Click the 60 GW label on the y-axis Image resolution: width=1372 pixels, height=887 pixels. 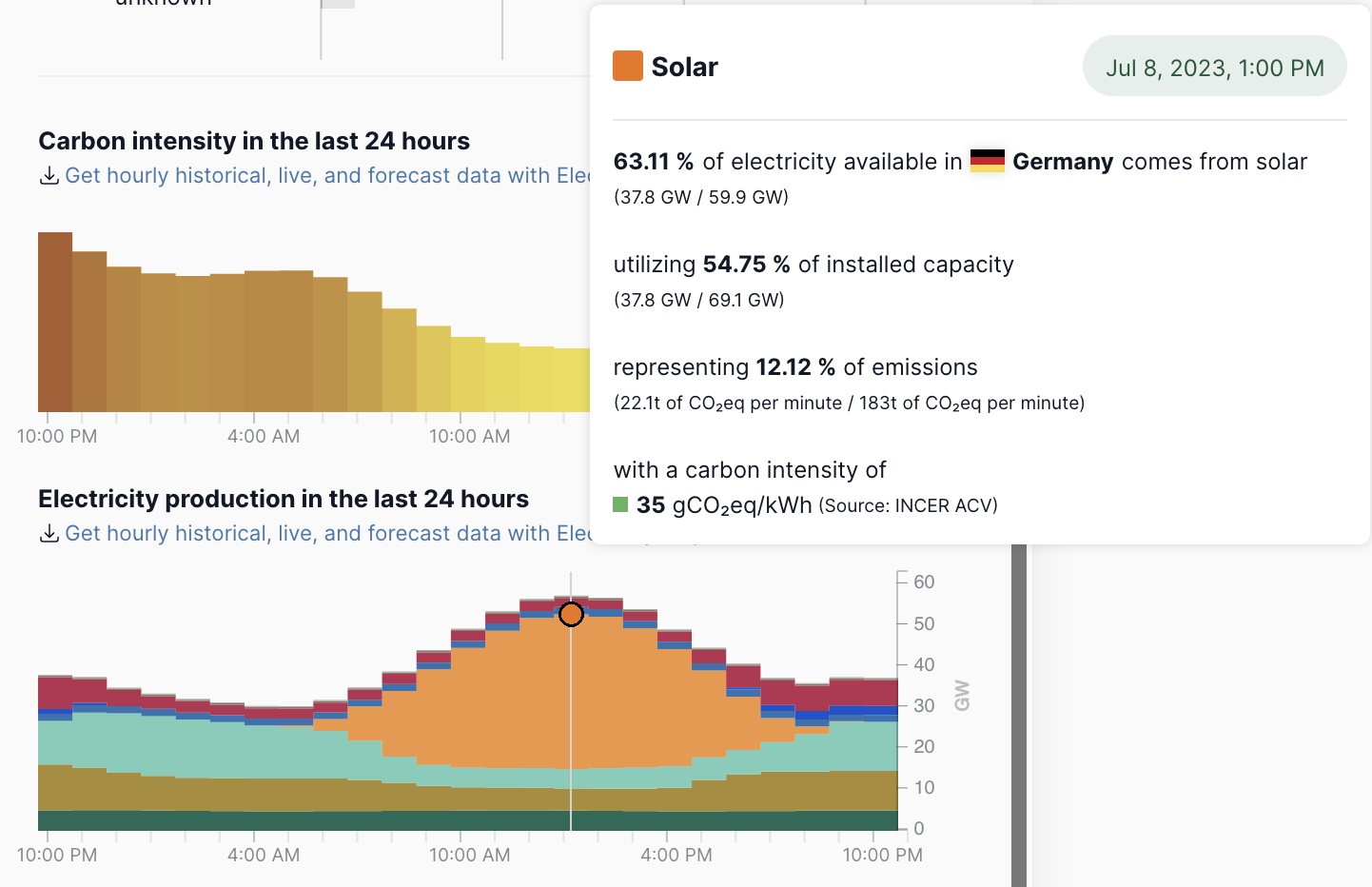tap(923, 581)
